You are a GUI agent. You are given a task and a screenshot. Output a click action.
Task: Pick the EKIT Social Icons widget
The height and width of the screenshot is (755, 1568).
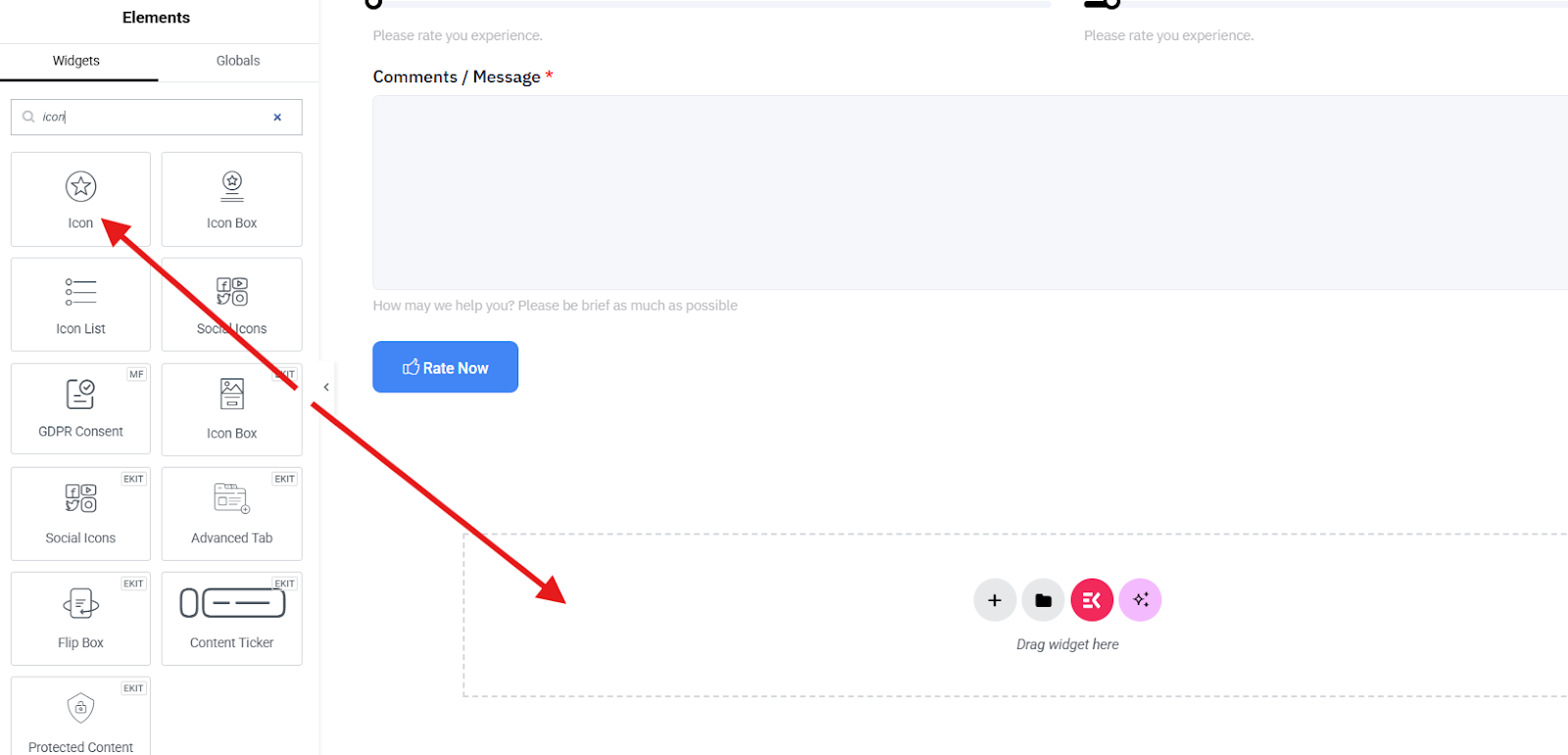[80, 513]
